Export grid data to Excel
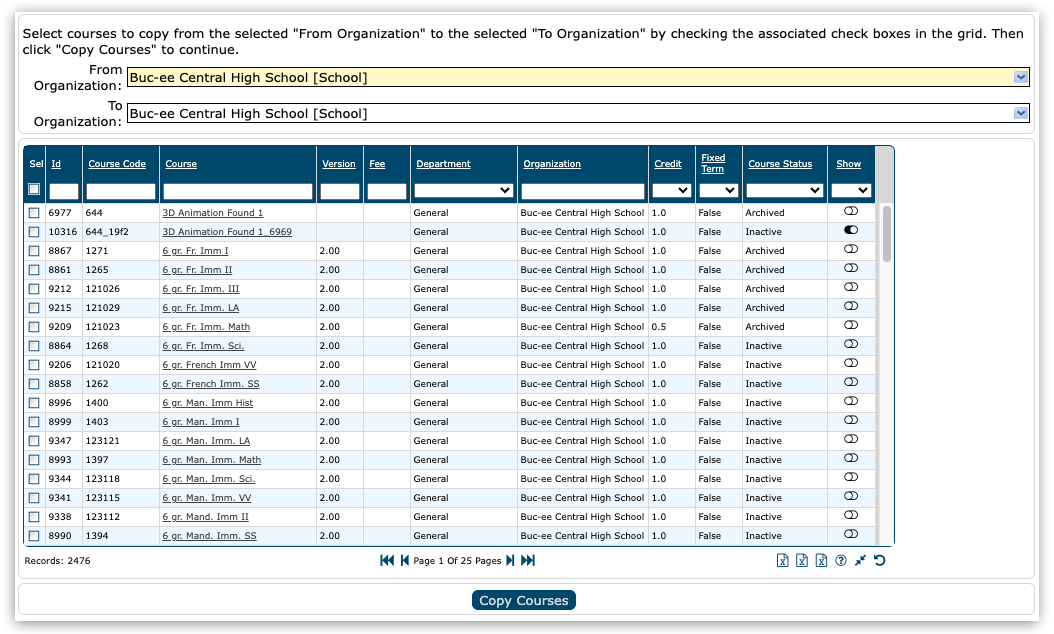The width and height of the screenshot is (1054, 634). (x=782, y=560)
